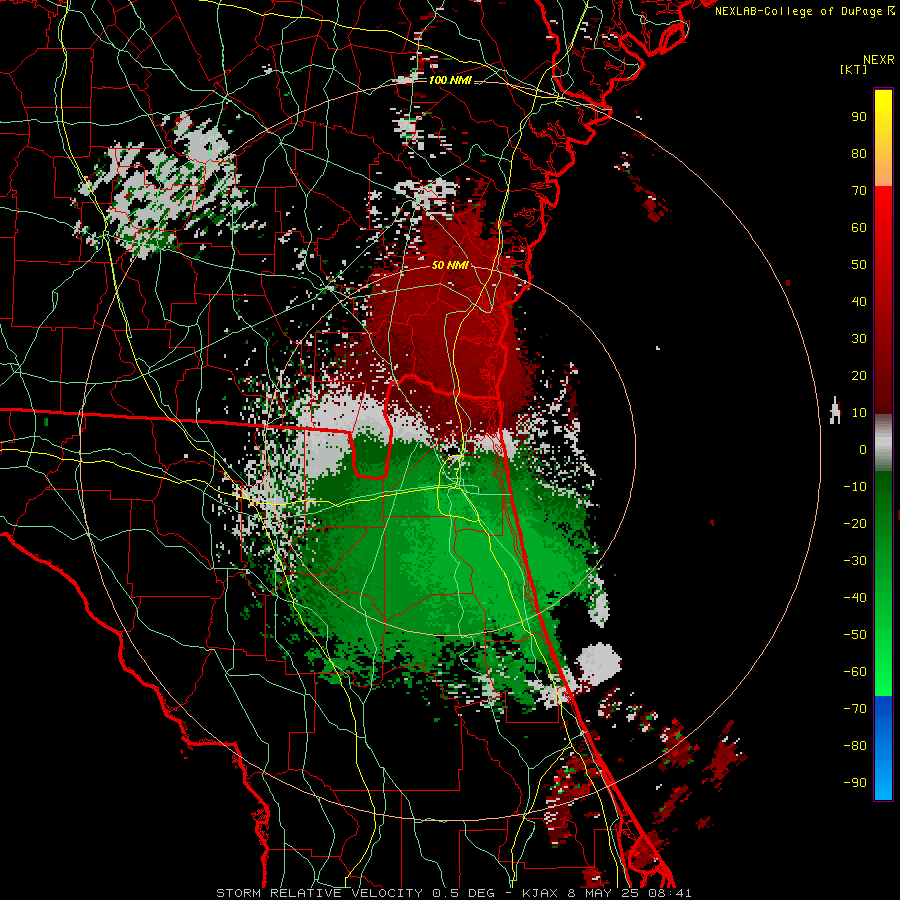This screenshot has height=900, width=900.
Task: Click the -30 scale value
Action: pyautogui.click(x=855, y=561)
